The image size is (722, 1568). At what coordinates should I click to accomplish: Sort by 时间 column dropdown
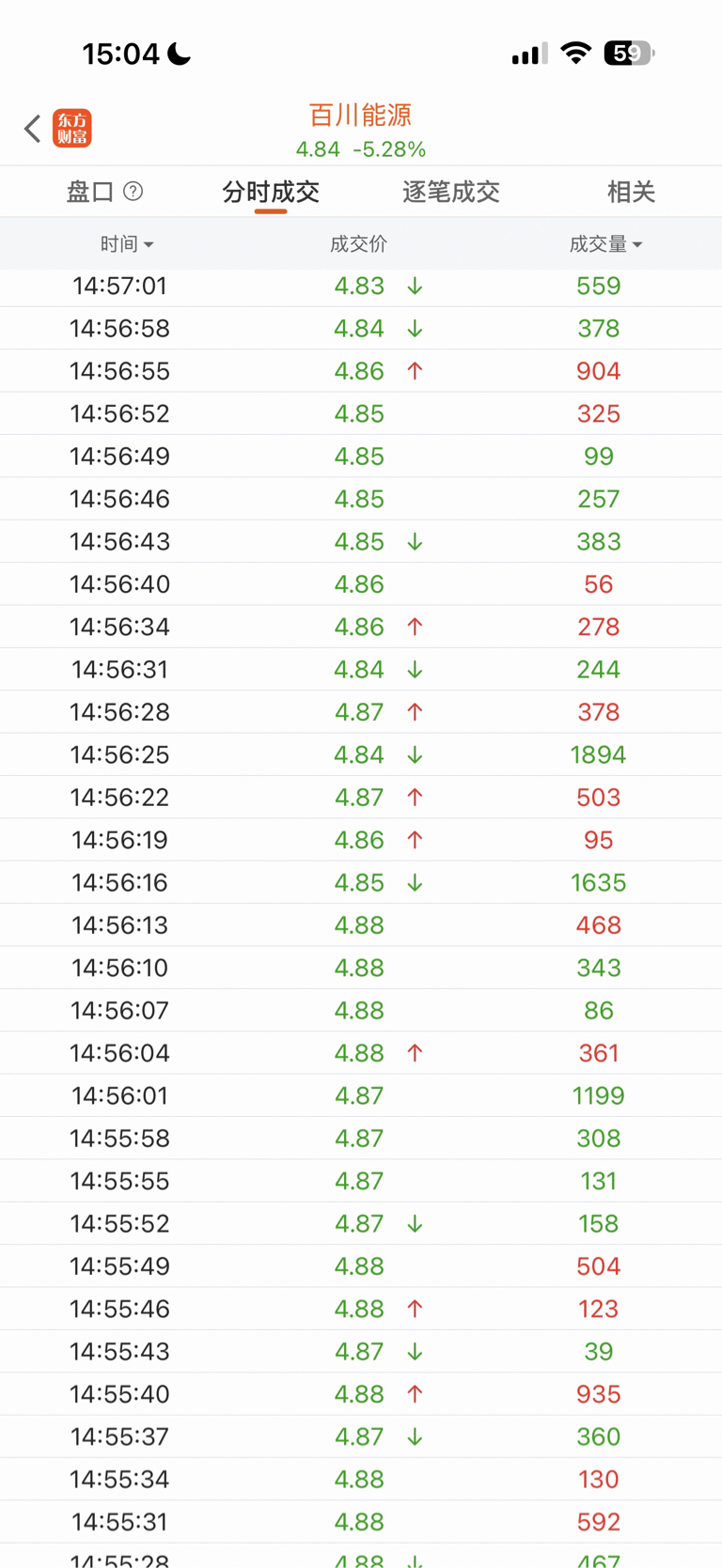pyautogui.click(x=127, y=244)
